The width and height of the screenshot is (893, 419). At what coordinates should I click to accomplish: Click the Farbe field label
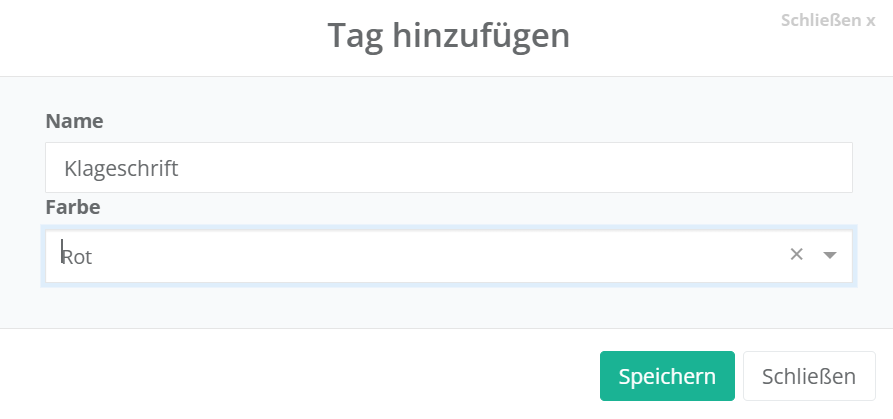pos(73,208)
